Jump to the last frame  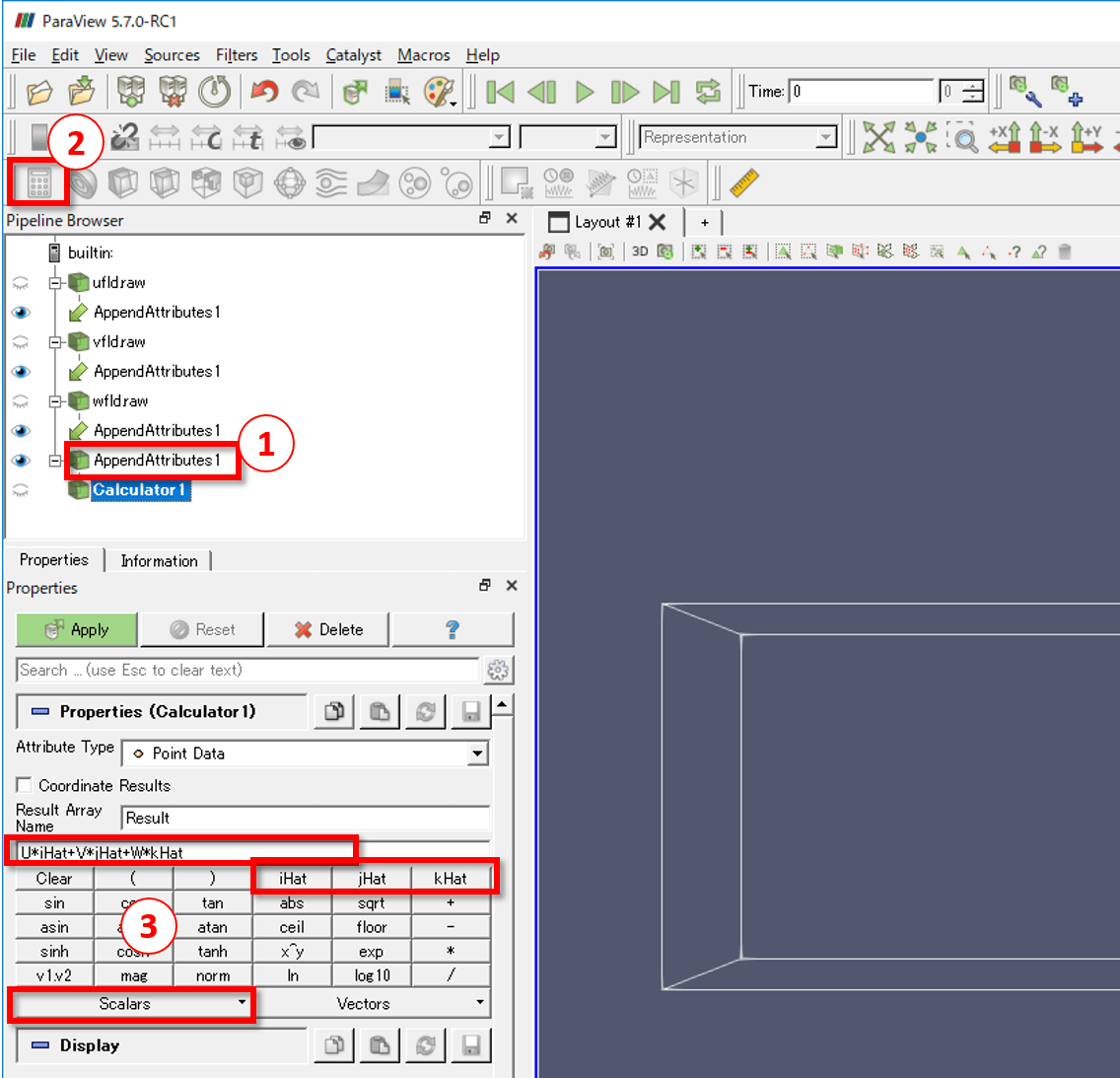[666, 92]
